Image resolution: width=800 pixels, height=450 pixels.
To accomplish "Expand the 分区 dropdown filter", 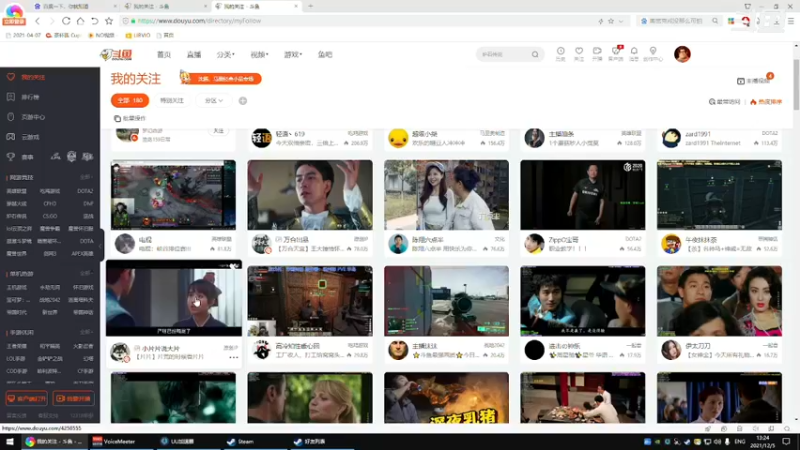I will (x=214, y=101).
